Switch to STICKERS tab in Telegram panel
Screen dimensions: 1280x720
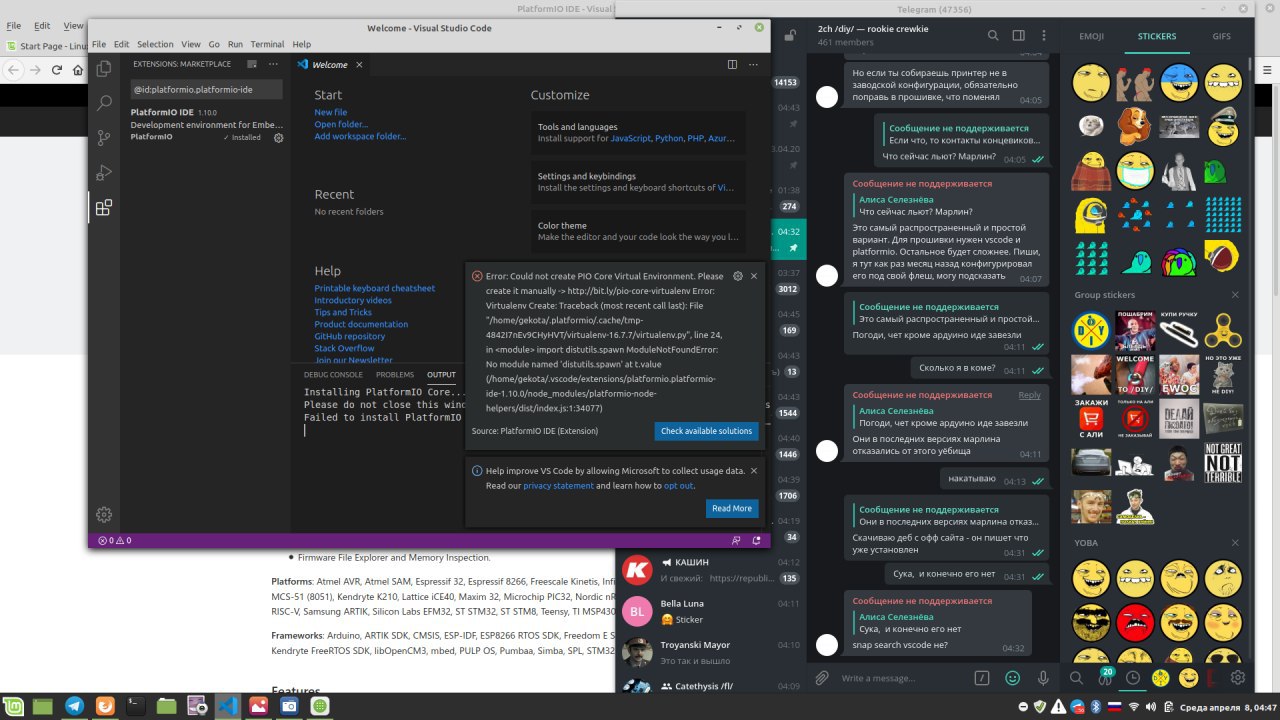click(1157, 36)
